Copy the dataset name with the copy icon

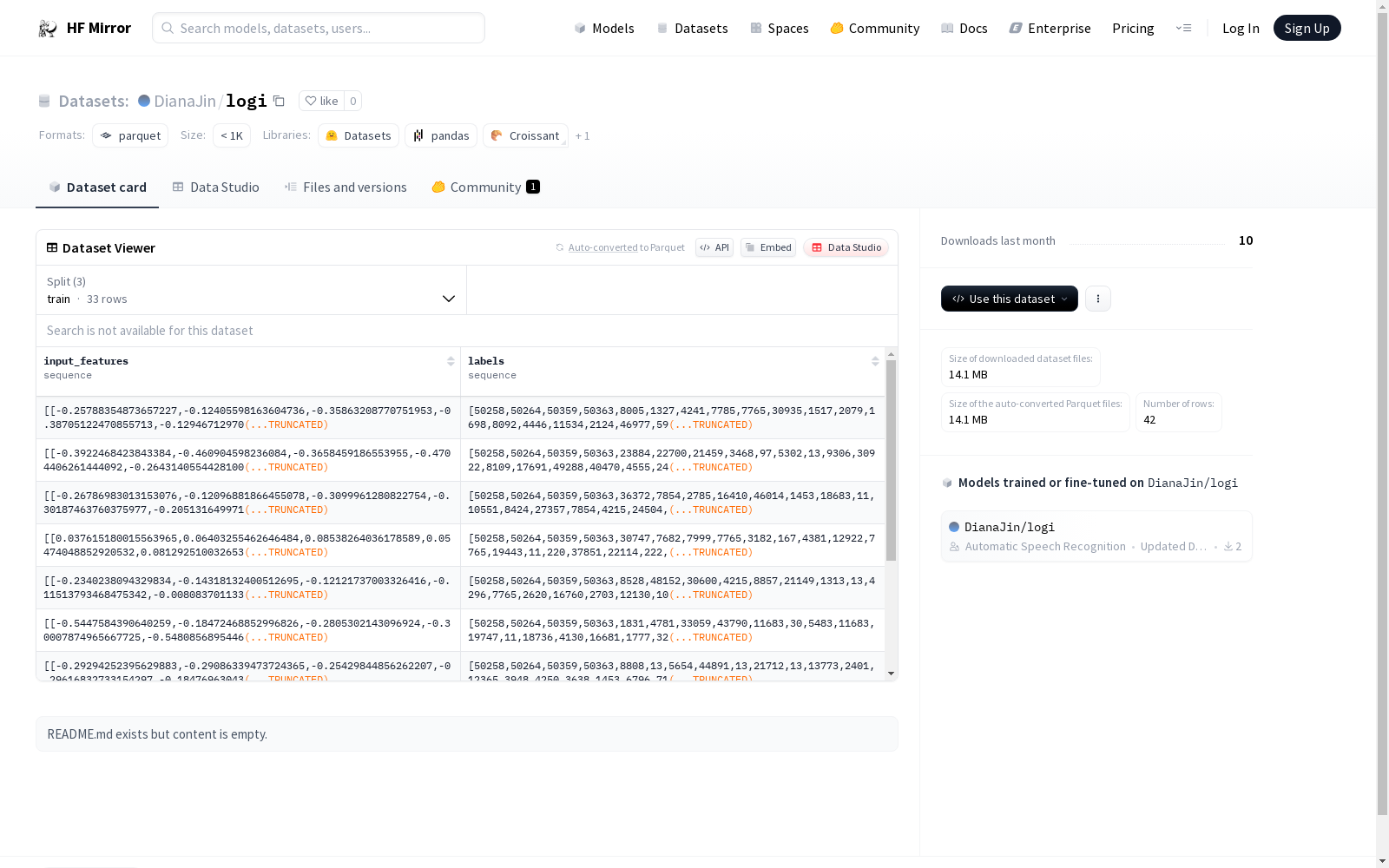tap(279, 101)
